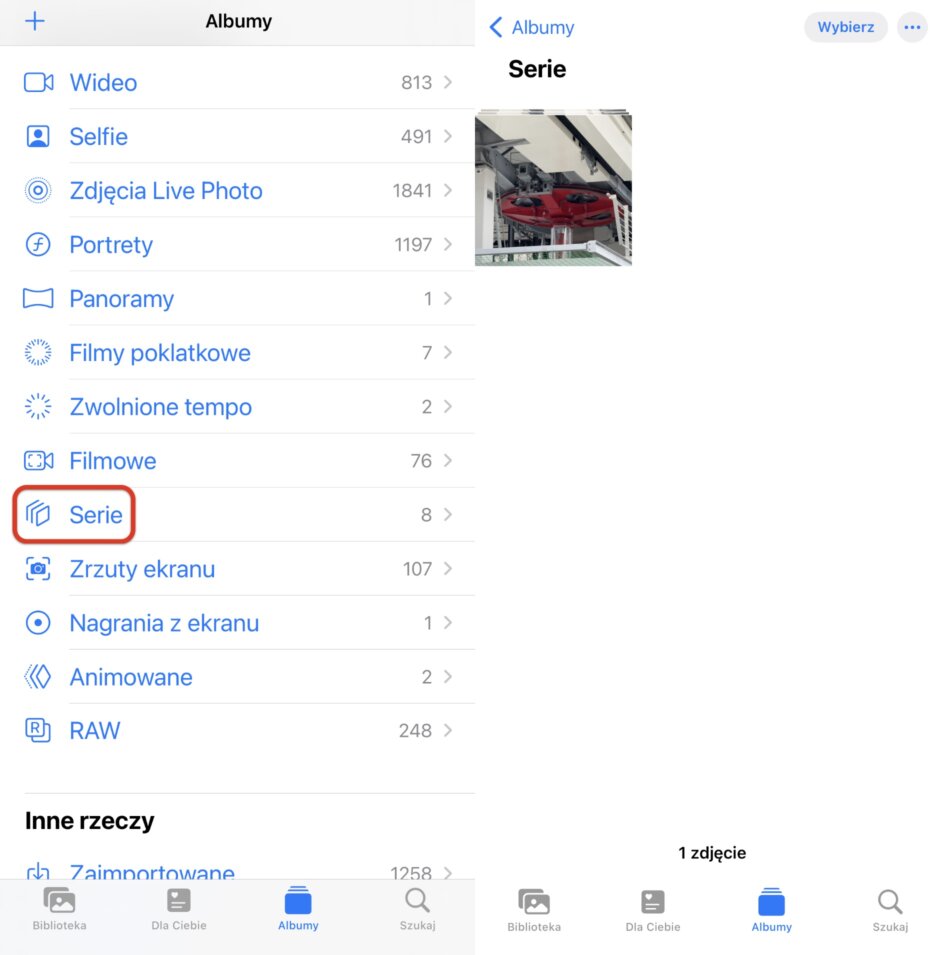950x955 pixels.
Task: Open the Panoramy panorama icon
Action: click(38, 298)
